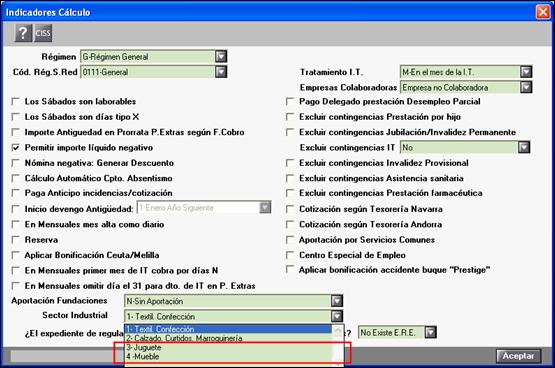Click the M-En el mes de la I.T. field
Screen dimensions: 555x368
tap(460, 72)
